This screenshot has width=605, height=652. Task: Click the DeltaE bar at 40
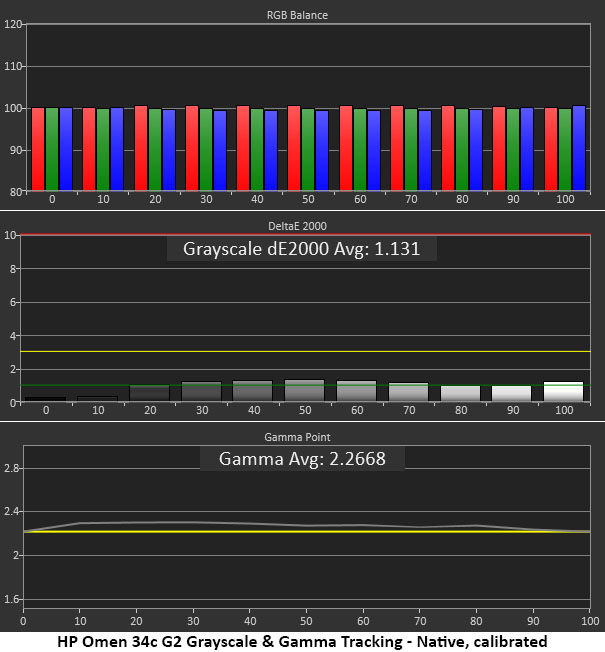[x=252, y=391]
